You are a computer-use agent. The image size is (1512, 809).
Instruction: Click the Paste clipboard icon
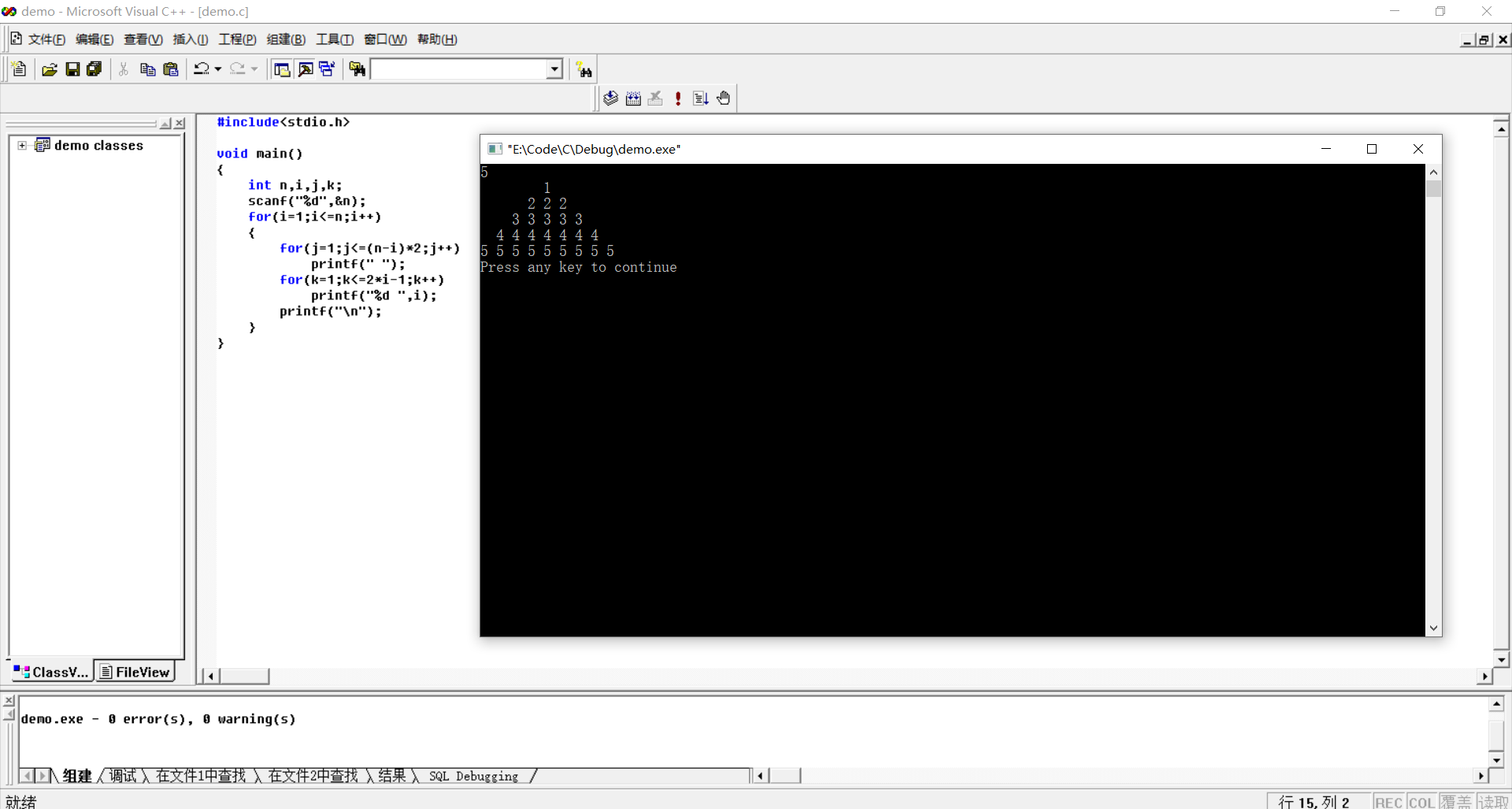[x=170, y=69]
